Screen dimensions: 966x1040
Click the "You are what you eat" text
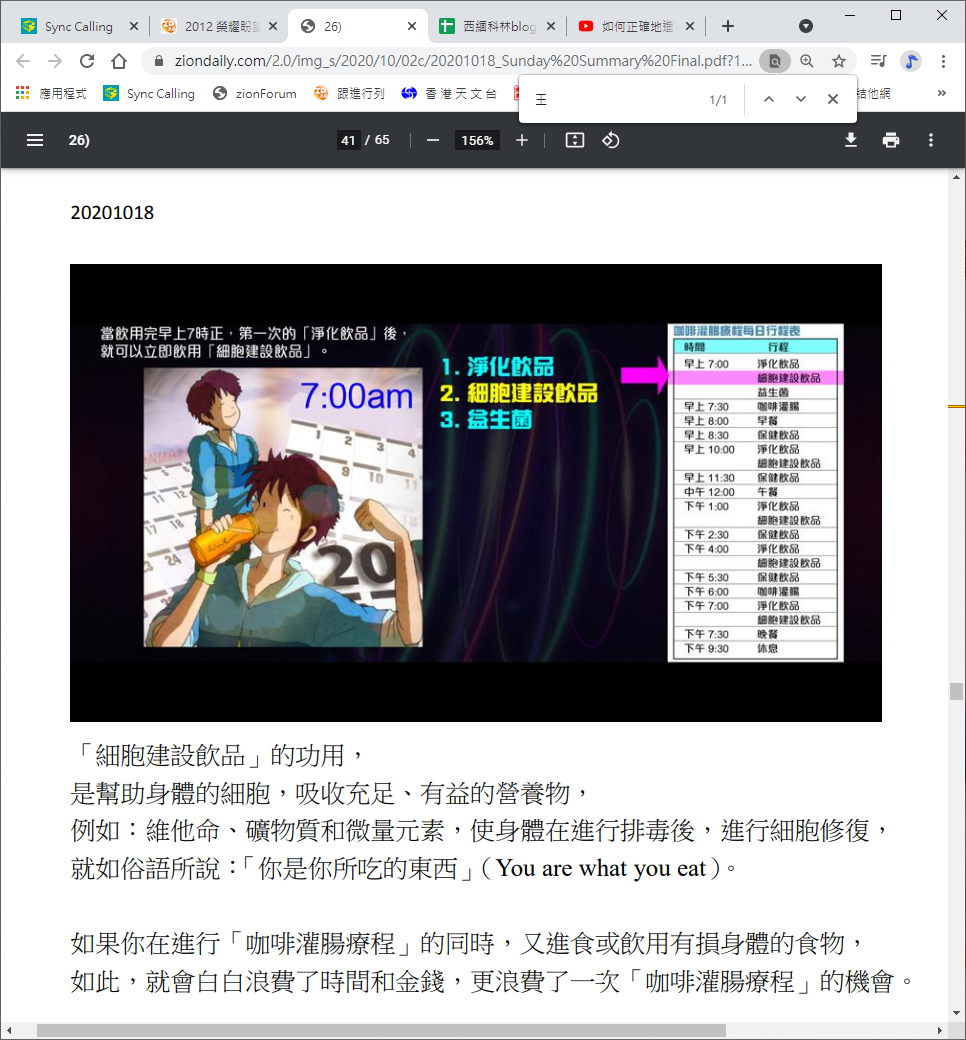pyautogui.click(x=601, y=868)
